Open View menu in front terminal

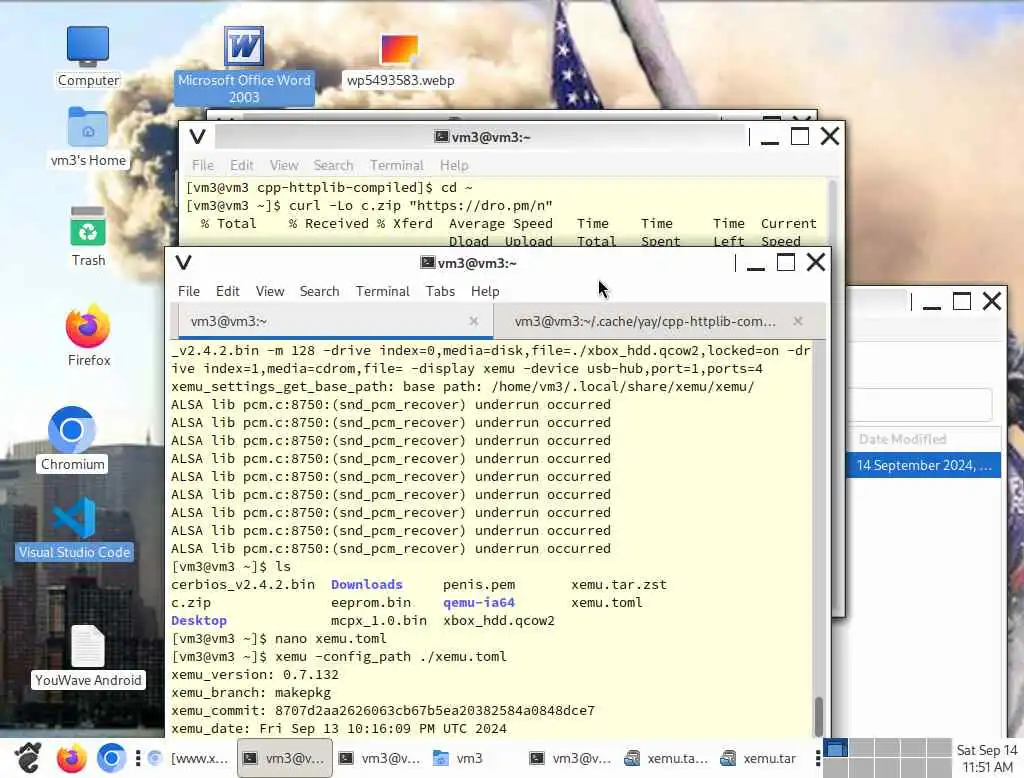(x=270, y=291)
